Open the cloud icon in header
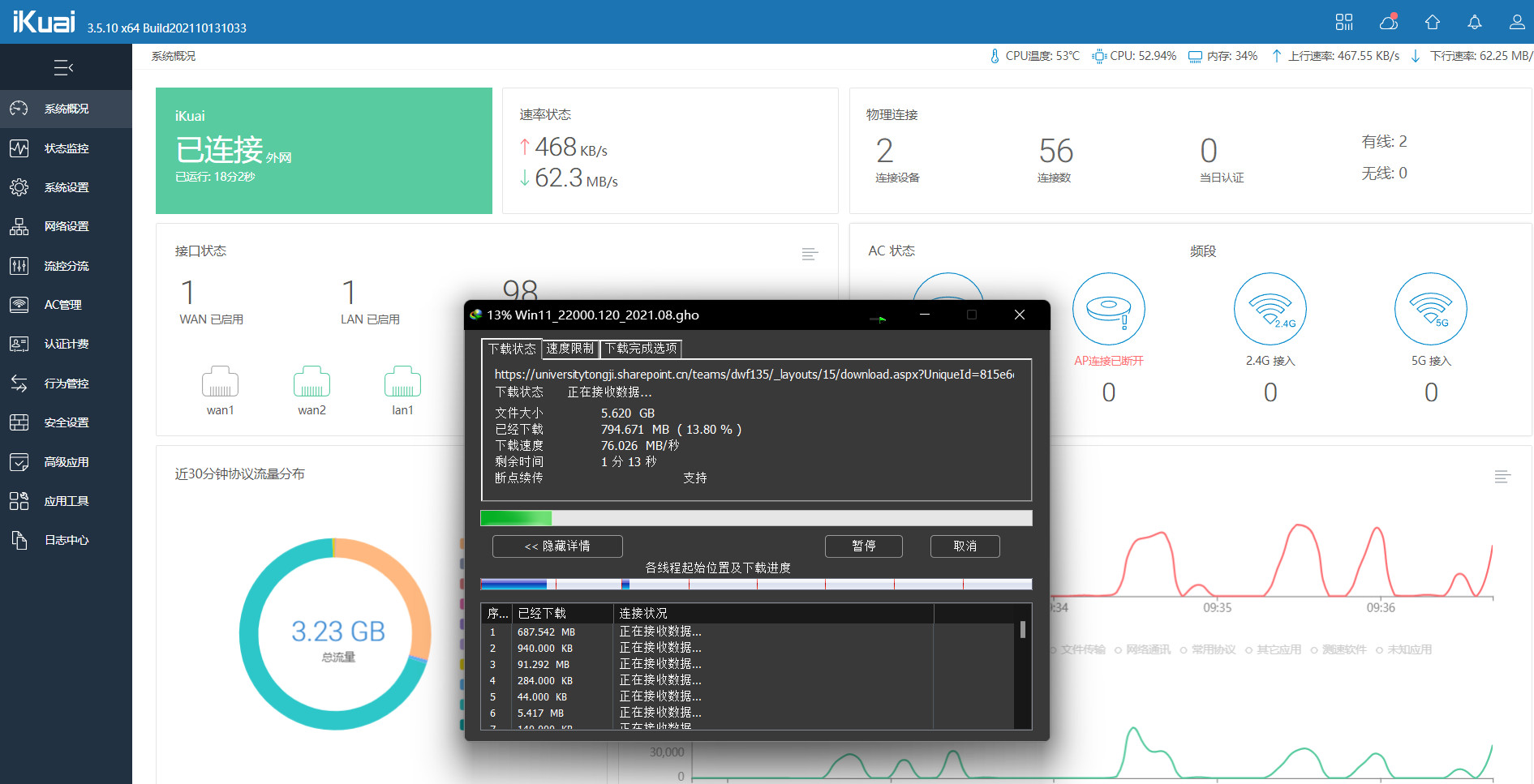Screen dimensions: 1534x784 point(1389,22)
